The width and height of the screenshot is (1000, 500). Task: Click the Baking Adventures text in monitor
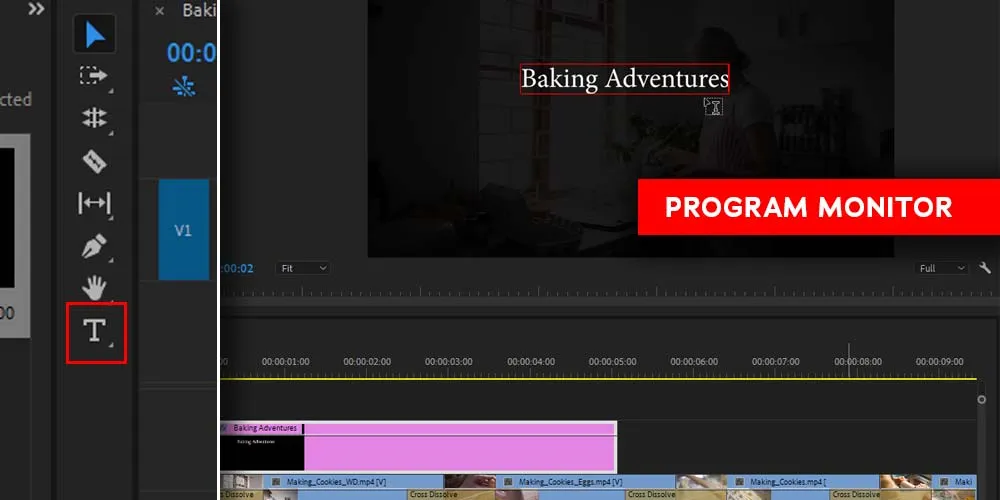click(624, 79)
